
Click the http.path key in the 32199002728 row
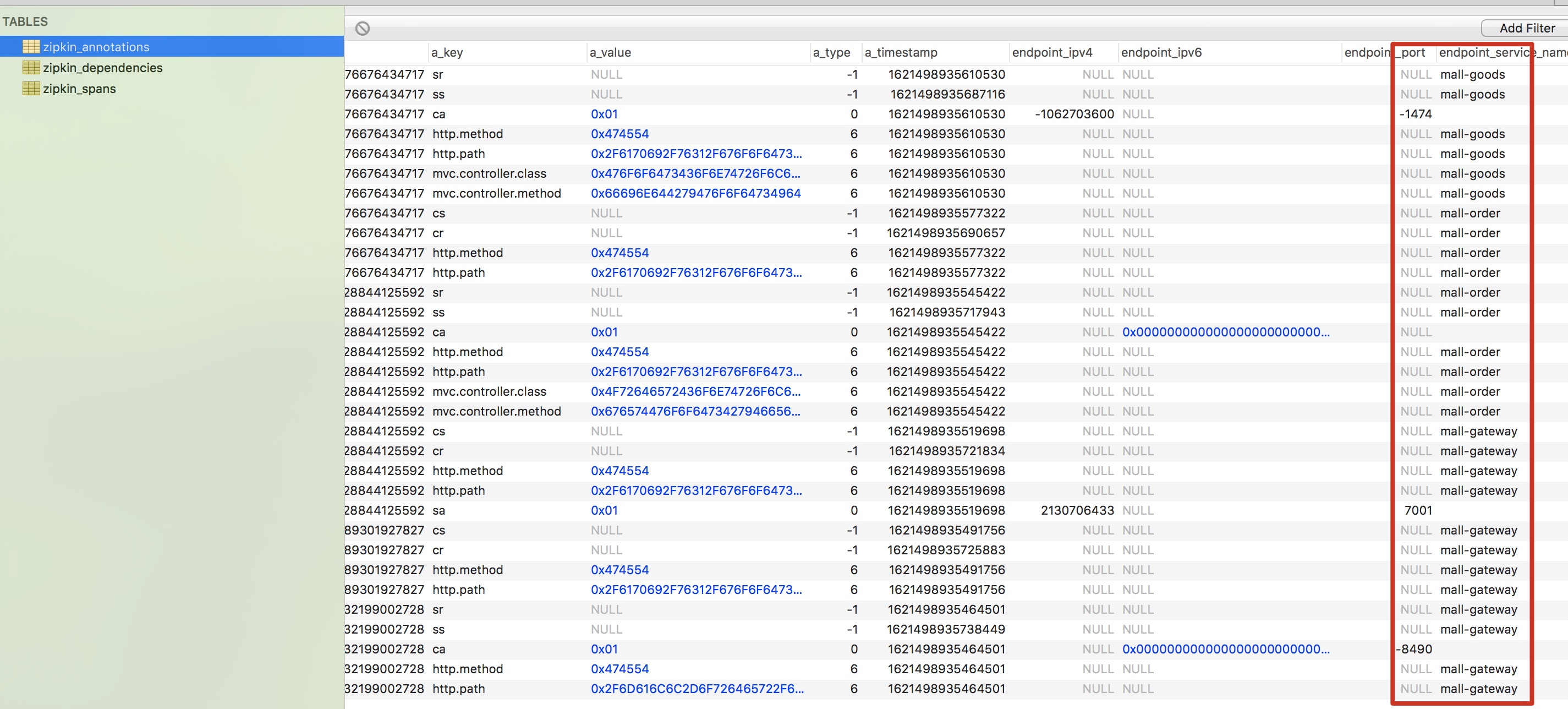pyautogui.click(x=458, y=689)
